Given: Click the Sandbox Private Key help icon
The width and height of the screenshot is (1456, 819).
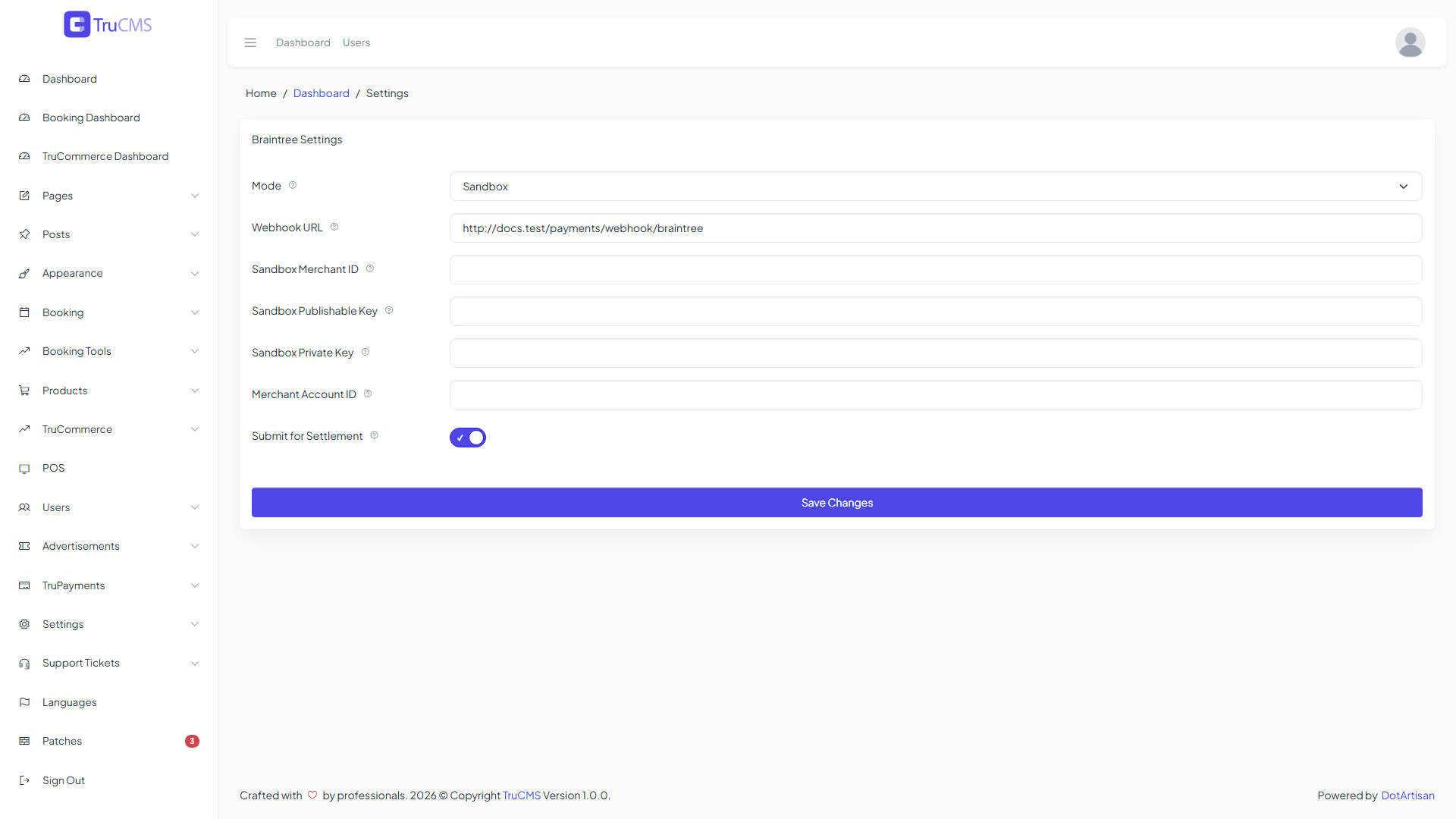Looking at the screenshot, I should tap(366, 352).
